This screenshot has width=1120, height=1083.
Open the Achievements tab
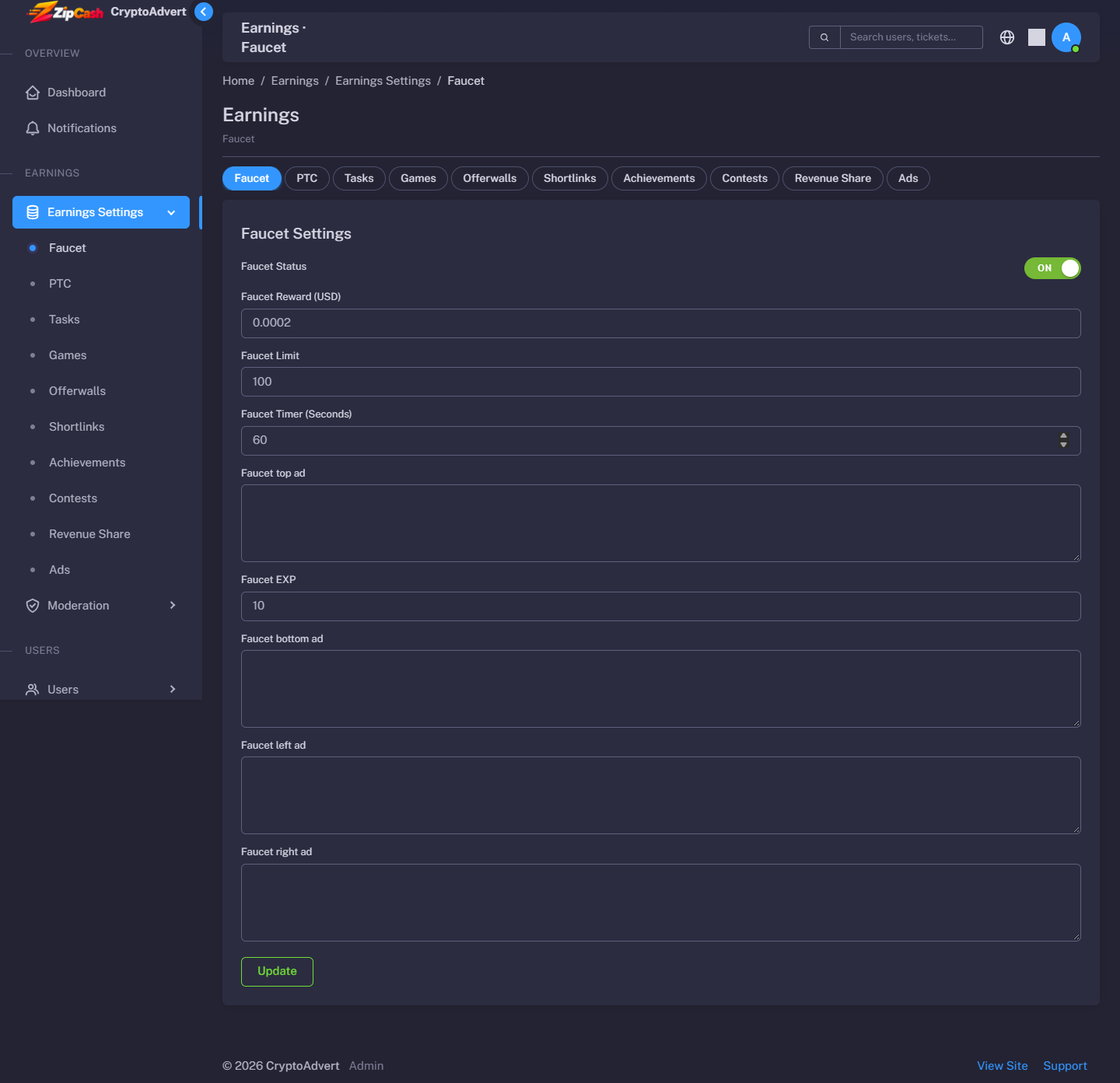[x=660, y=179]
